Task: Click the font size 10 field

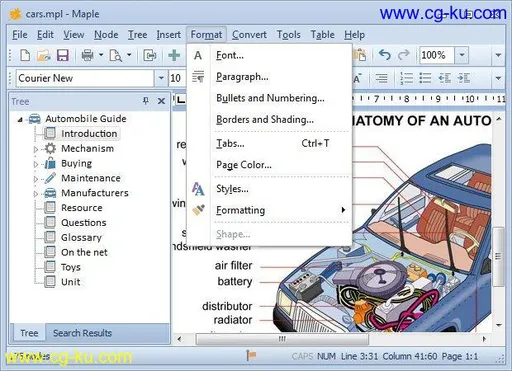Action: coord(178,78)
